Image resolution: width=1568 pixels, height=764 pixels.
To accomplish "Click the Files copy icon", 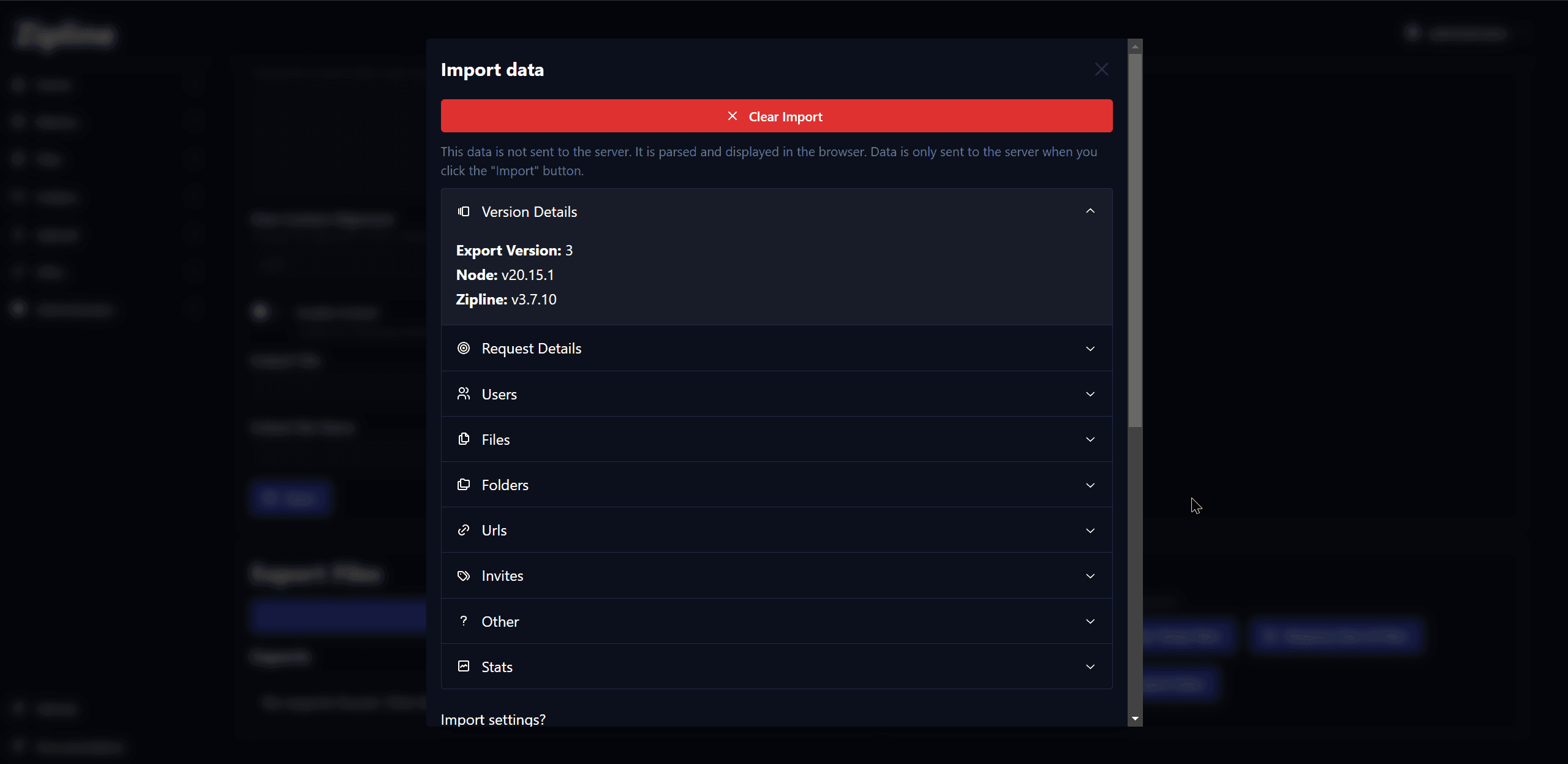I will (464, 439).
